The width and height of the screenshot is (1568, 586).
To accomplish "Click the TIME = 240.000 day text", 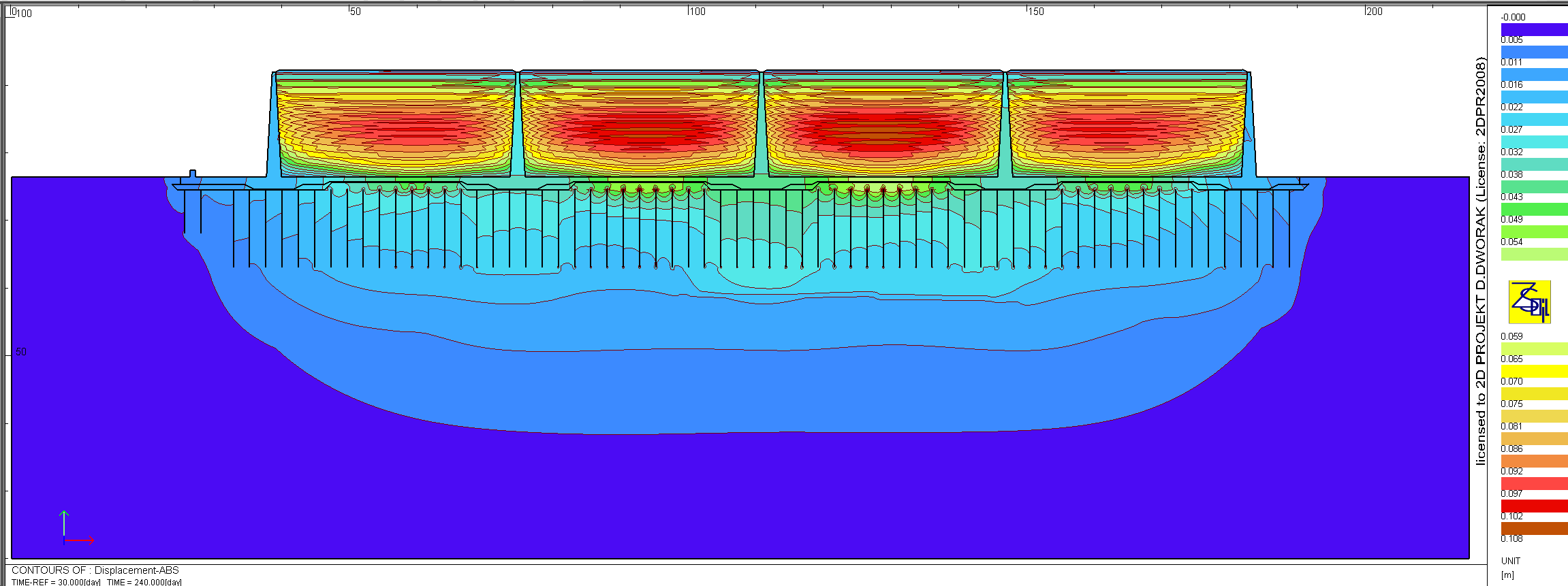I will (x=144, y=582).
